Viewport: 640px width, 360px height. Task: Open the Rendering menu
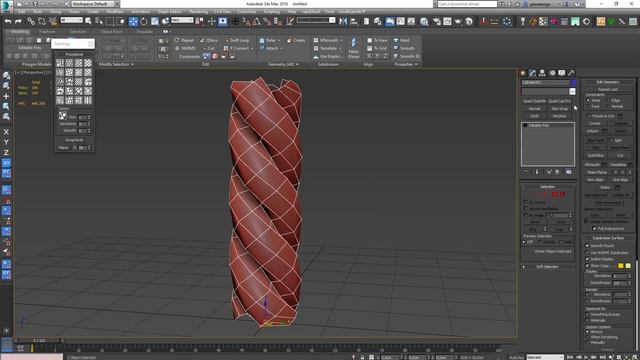coord(198,12)
